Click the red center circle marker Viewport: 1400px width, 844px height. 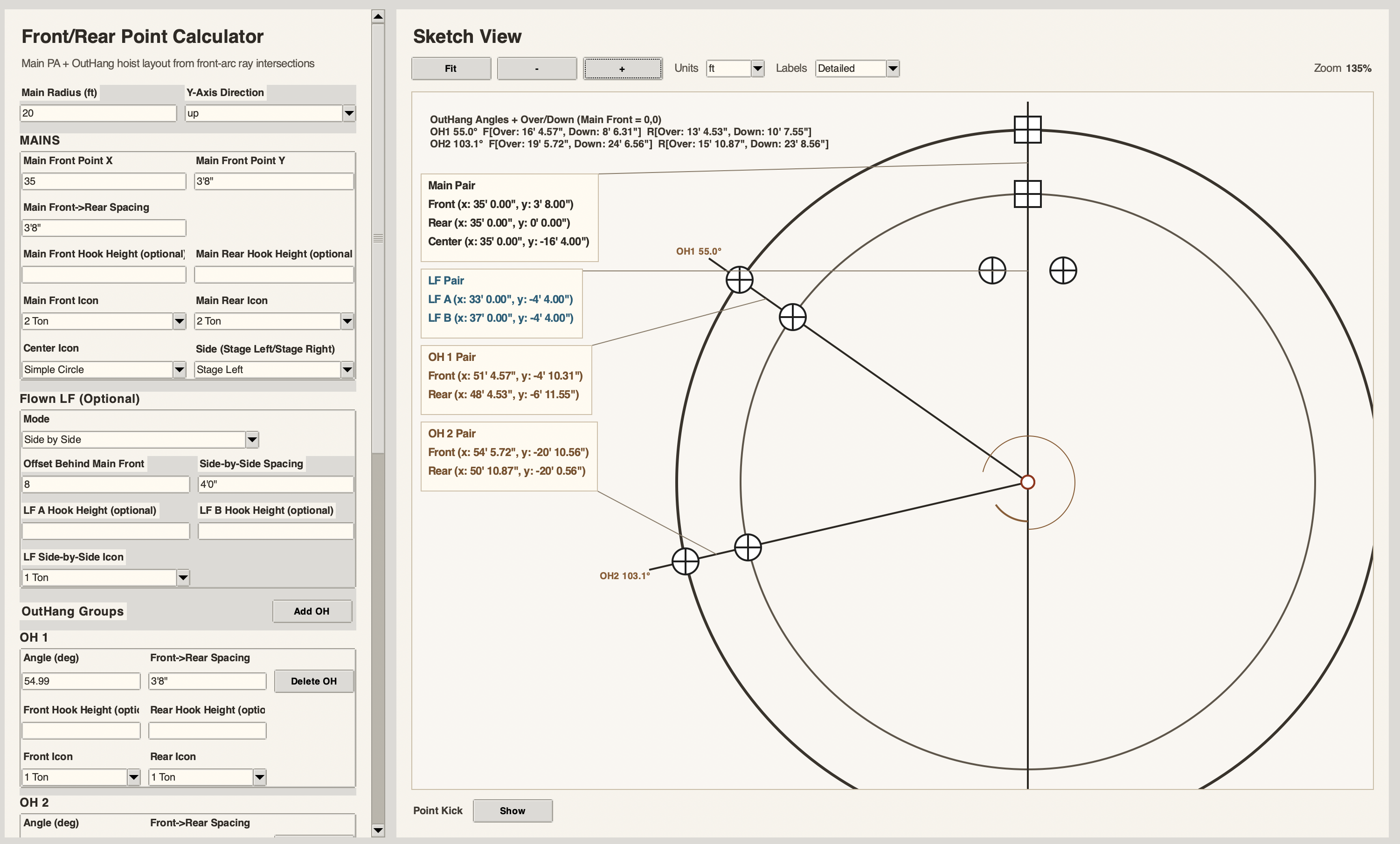1027,482
